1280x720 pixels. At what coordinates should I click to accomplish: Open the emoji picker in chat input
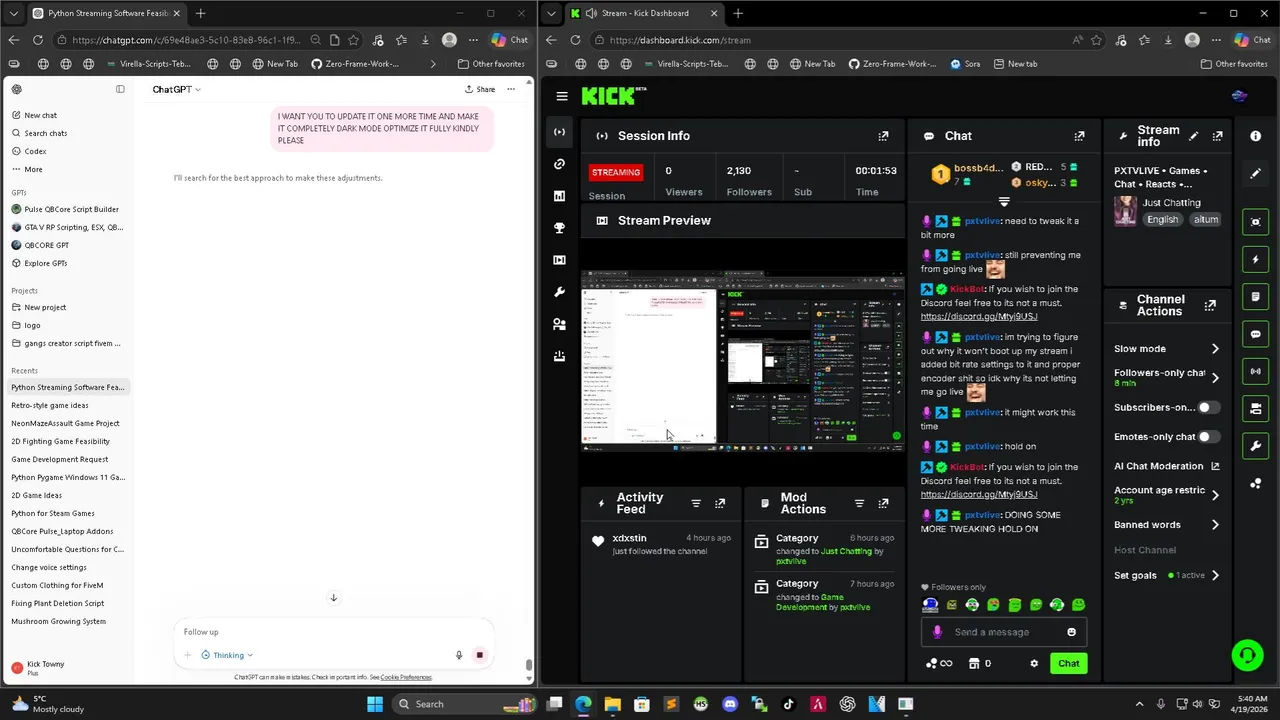coord(1071,632)
